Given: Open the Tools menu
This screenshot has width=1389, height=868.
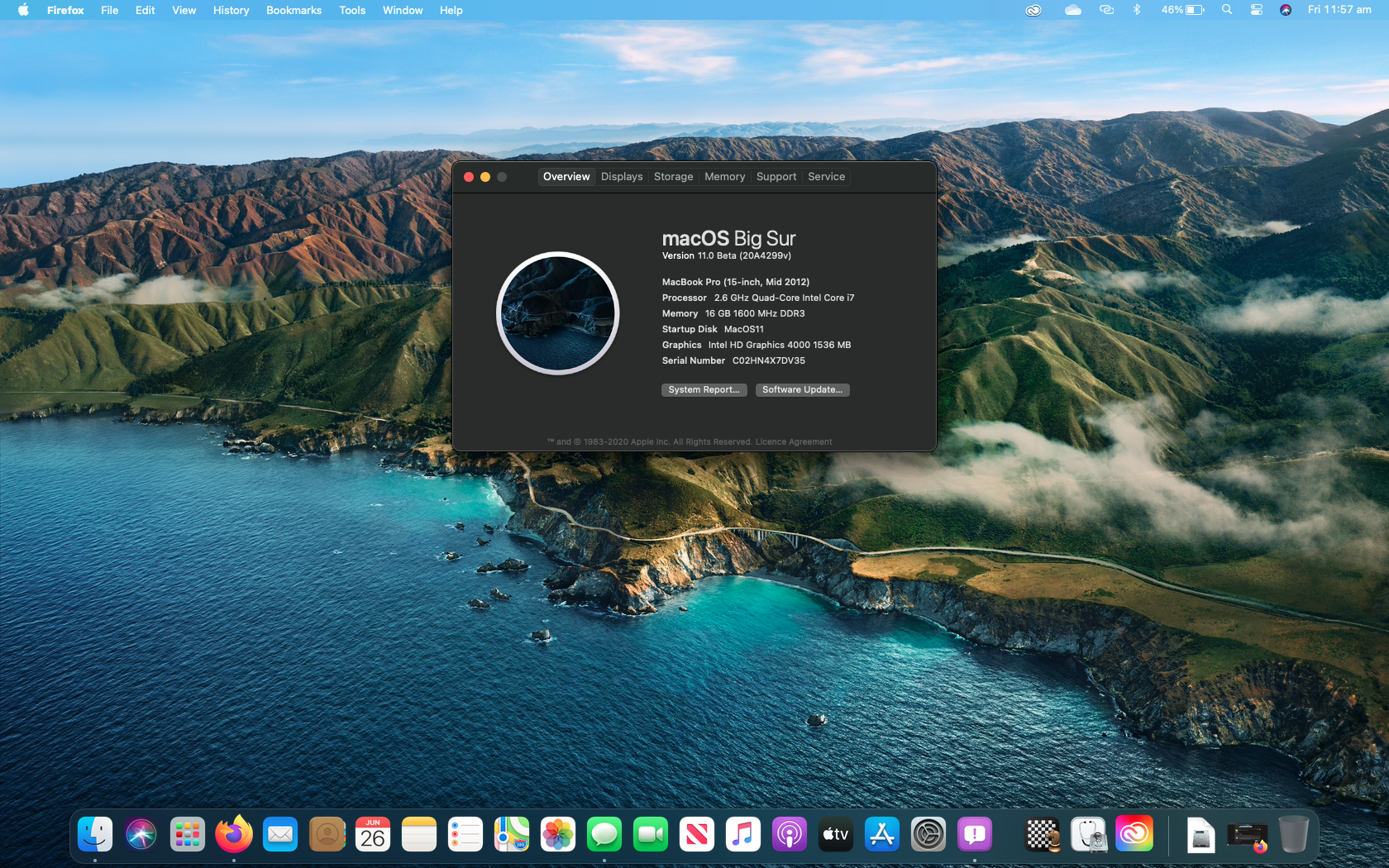Looking at the screenshot, I should tap(352, 10).
